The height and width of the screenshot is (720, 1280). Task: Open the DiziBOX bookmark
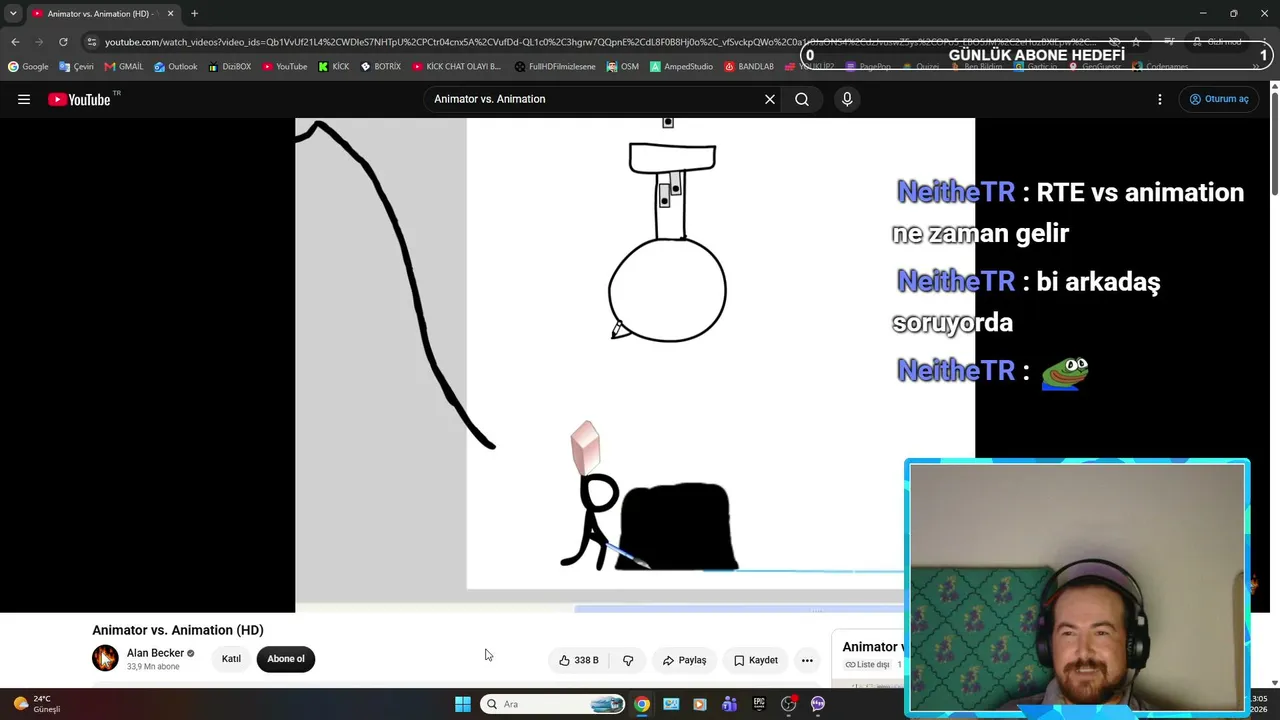tap(230, 67)
